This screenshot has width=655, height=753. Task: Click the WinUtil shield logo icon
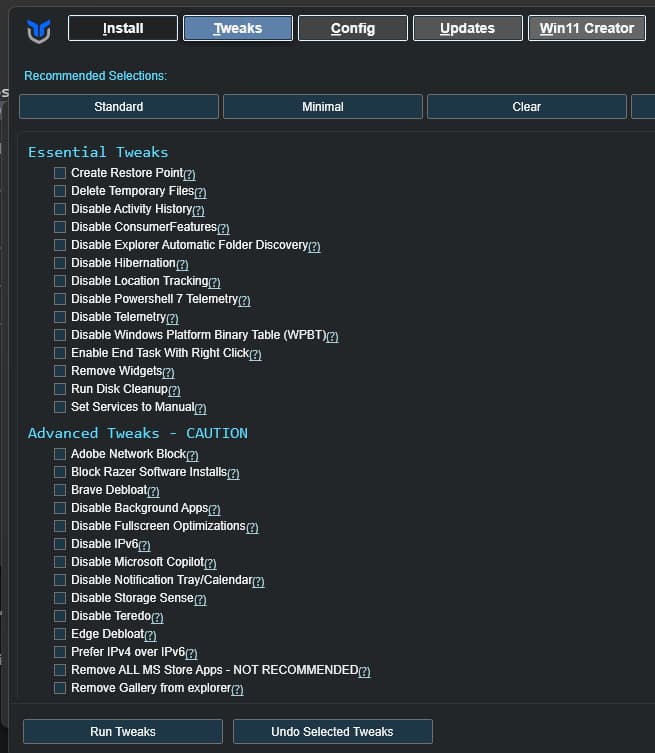(39, 31)
